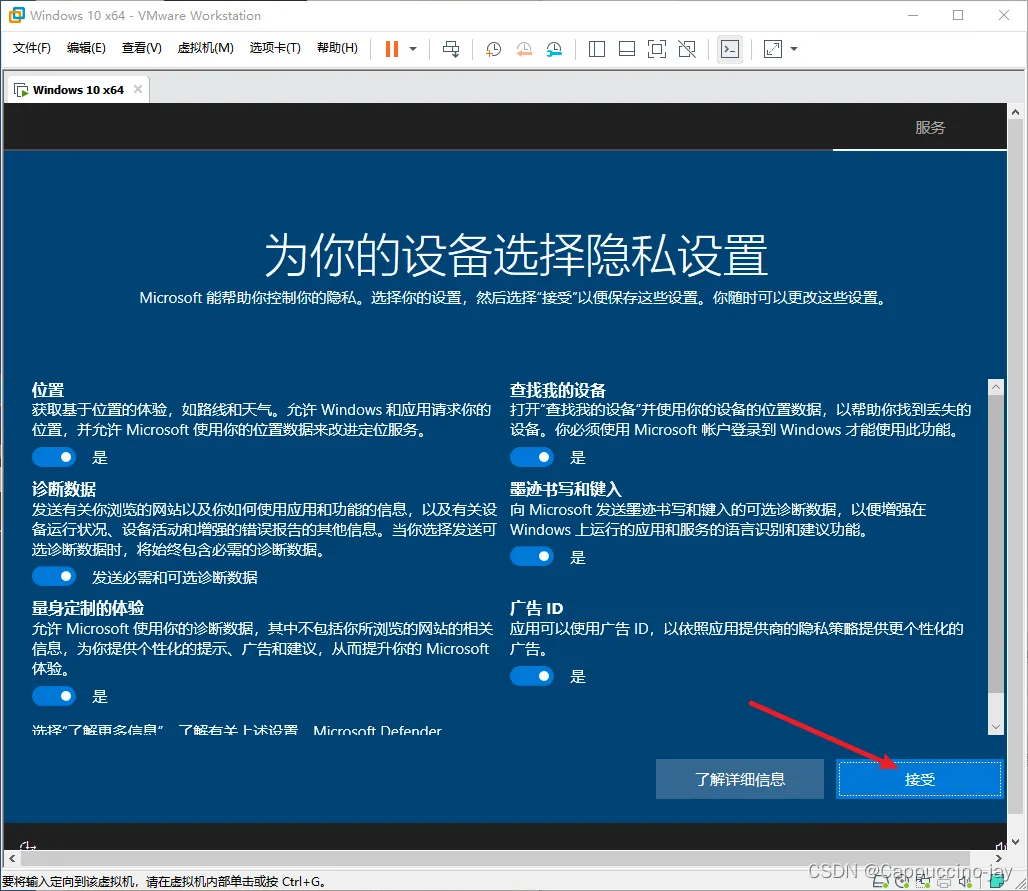The image size is (1028, 891).
Task: Toggle the 墨迹书写和键入 inking and typing switch
Action: click(x=532, y=557)
